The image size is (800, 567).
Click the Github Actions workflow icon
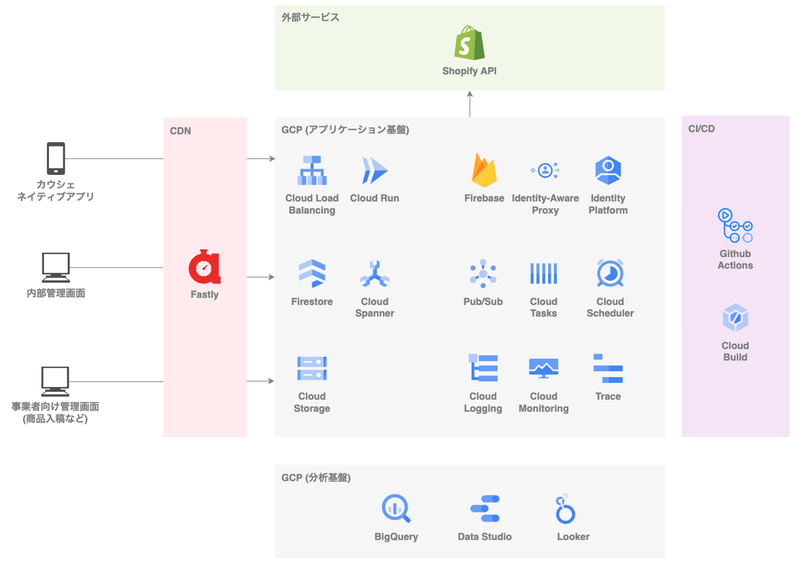pos(735,226)
